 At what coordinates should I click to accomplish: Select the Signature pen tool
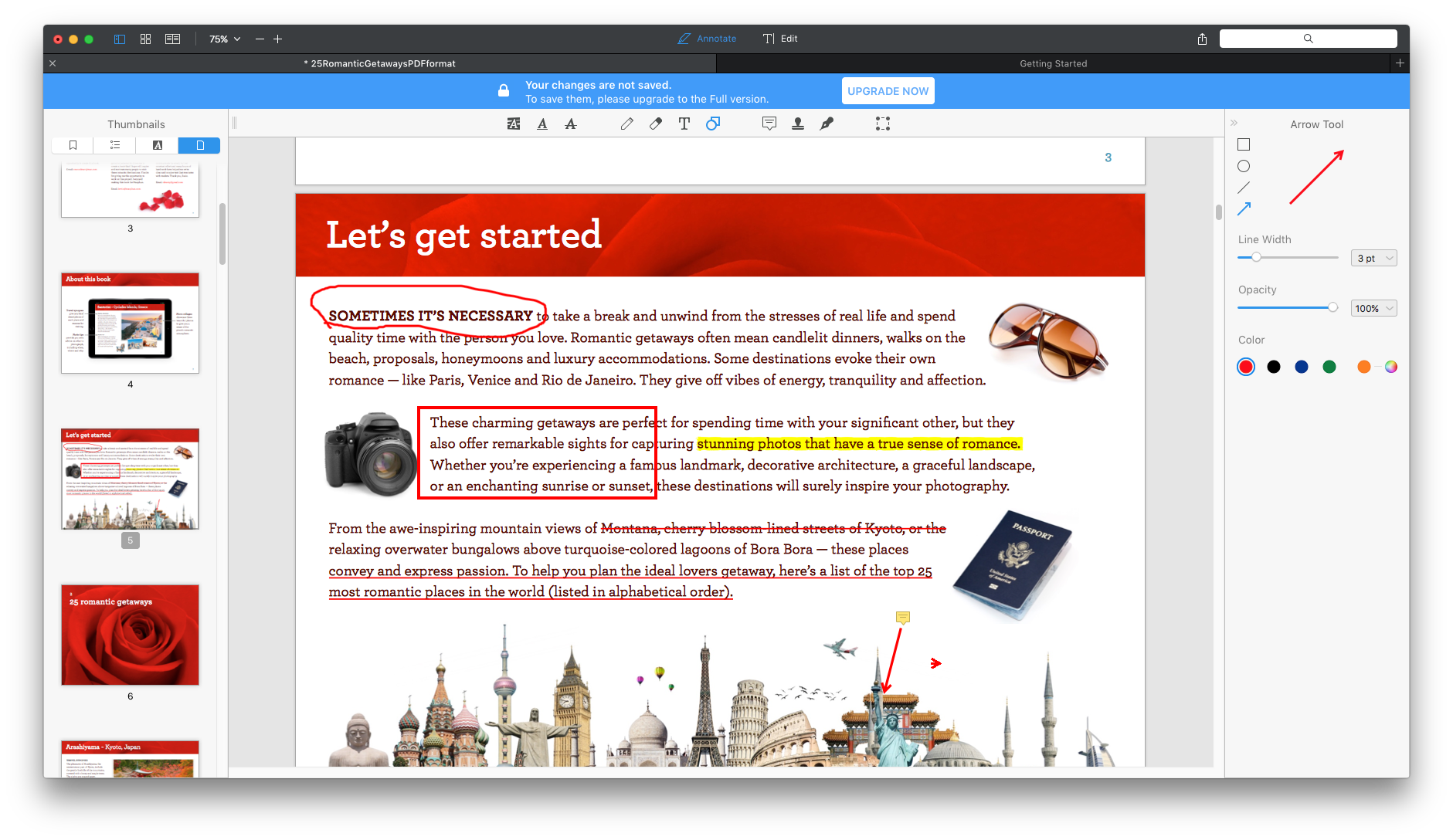(x=826, y=123)
